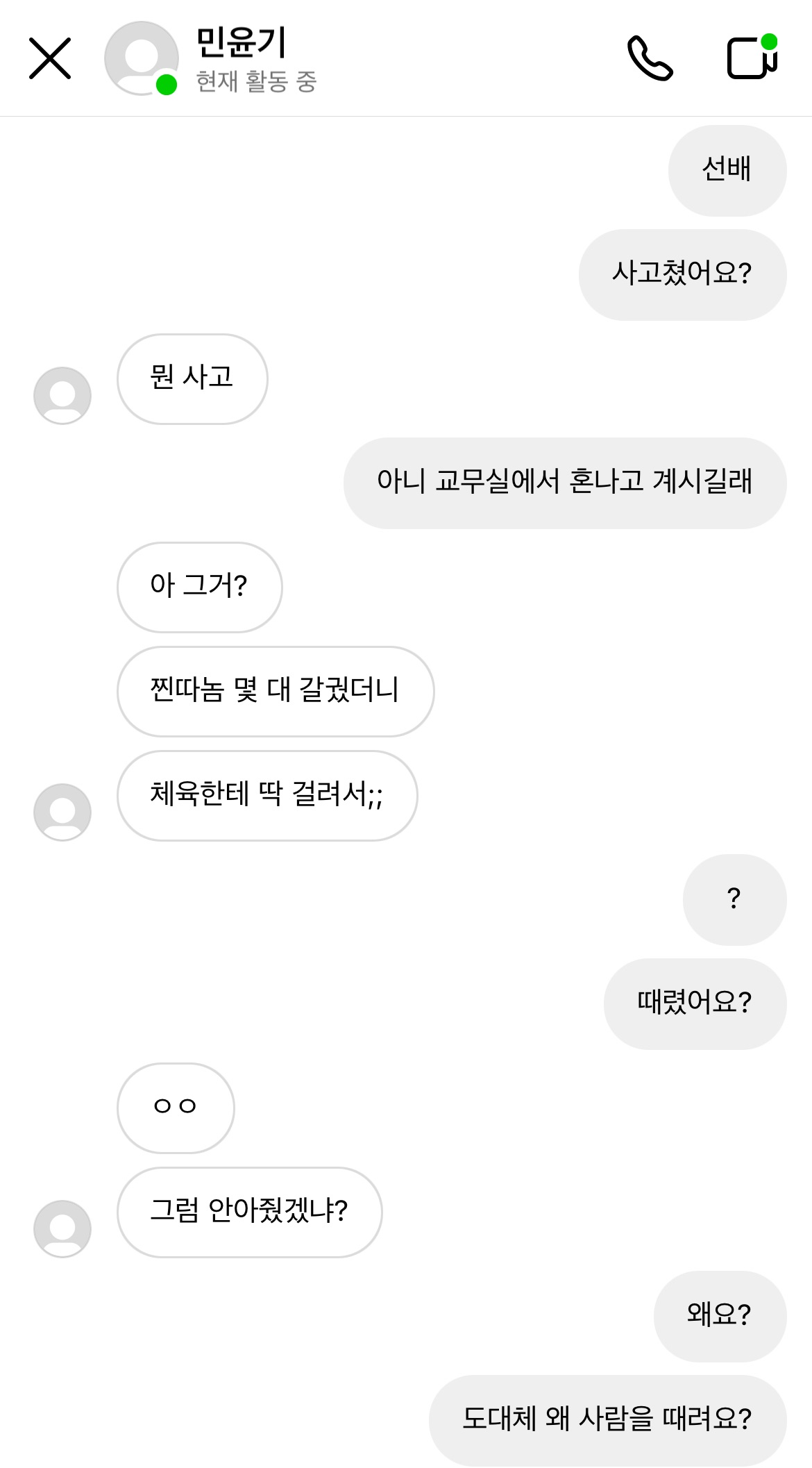Select the '도대체 왜 사람을 때려요?' message
This screenshot has height=1468, width=812.
point(607,1420)
